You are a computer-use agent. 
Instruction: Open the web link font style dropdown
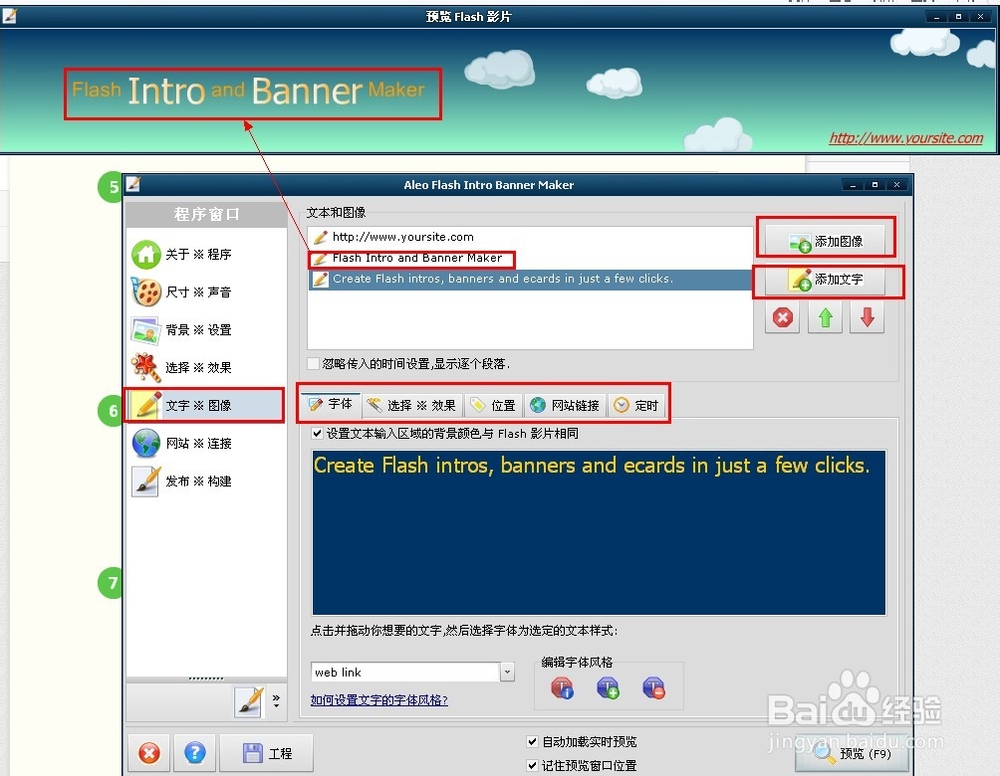507,672
